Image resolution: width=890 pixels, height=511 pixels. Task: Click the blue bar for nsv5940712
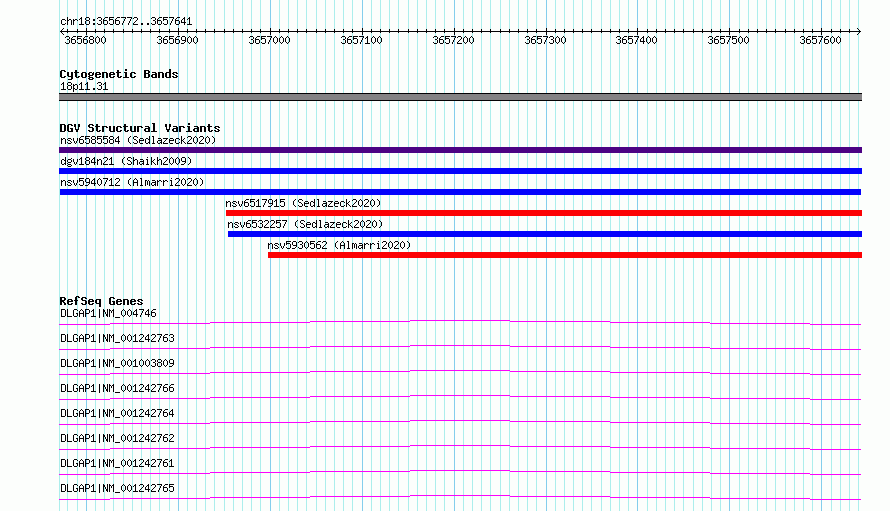tap(460, 192)
